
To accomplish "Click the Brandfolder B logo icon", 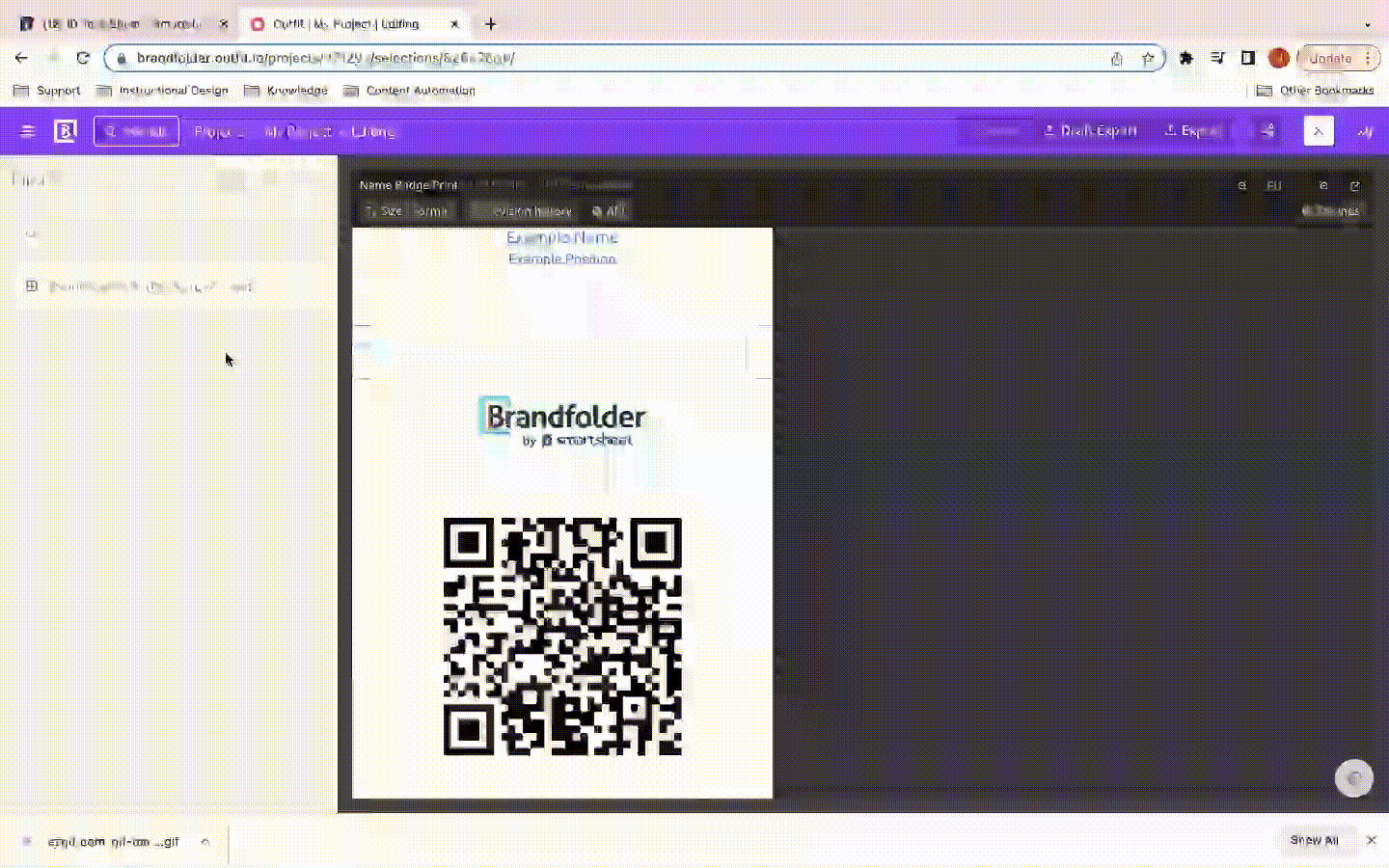I will point(65,131).
